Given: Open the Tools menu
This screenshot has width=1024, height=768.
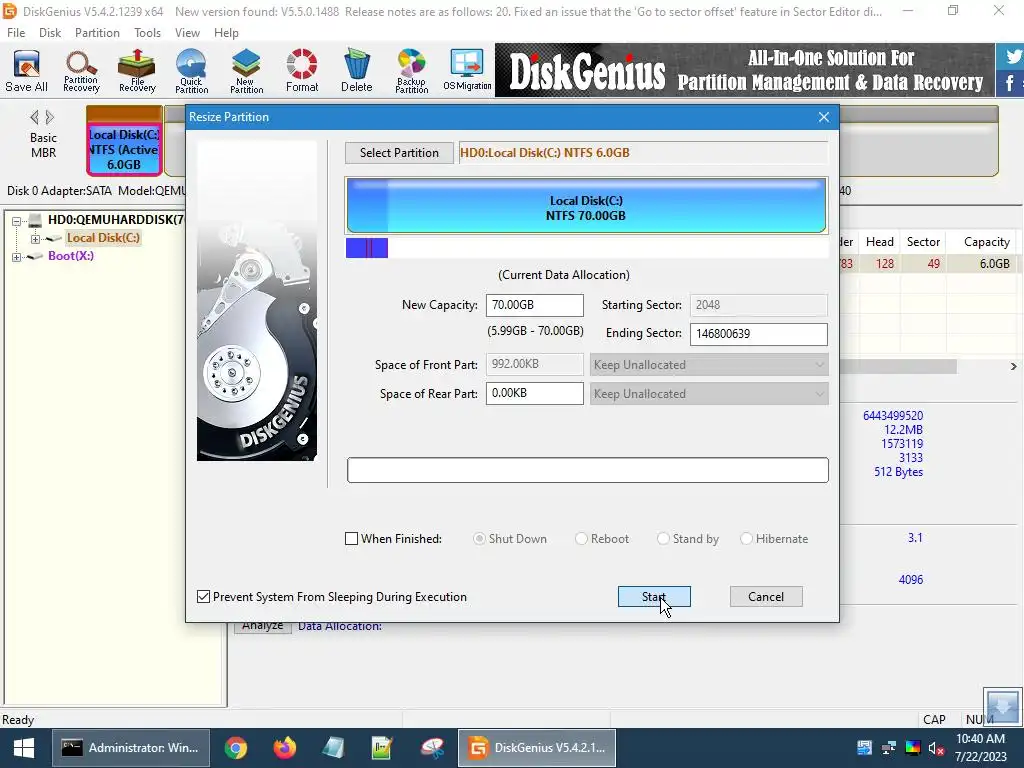Looking at the screenshot, I should [x=148, y=33].
